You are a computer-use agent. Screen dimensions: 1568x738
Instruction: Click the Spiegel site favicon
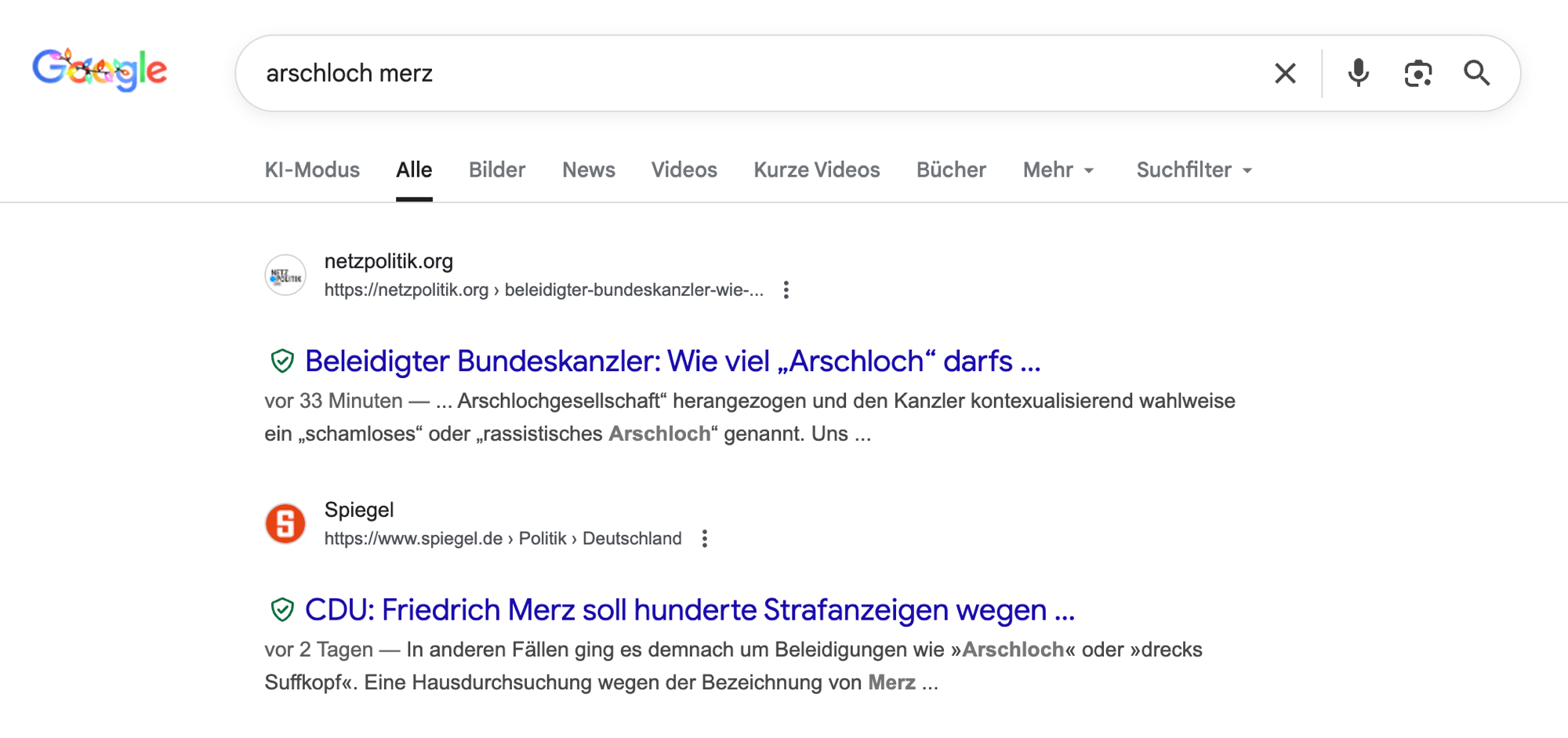[285, 524]
